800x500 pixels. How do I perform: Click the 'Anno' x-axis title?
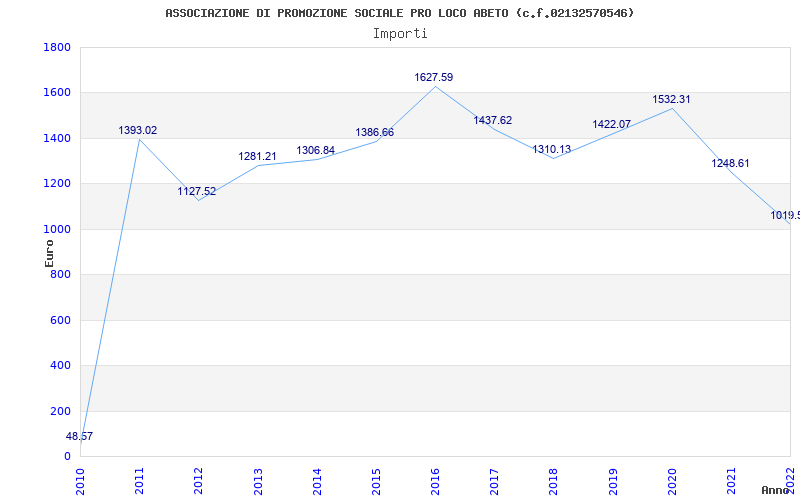click(x=777, y=490)
